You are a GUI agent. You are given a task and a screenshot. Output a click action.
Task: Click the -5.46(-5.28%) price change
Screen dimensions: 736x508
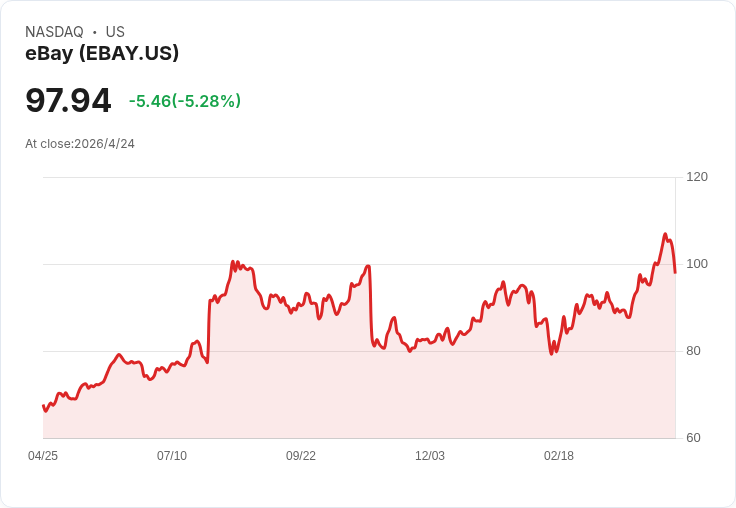point(185,101)
